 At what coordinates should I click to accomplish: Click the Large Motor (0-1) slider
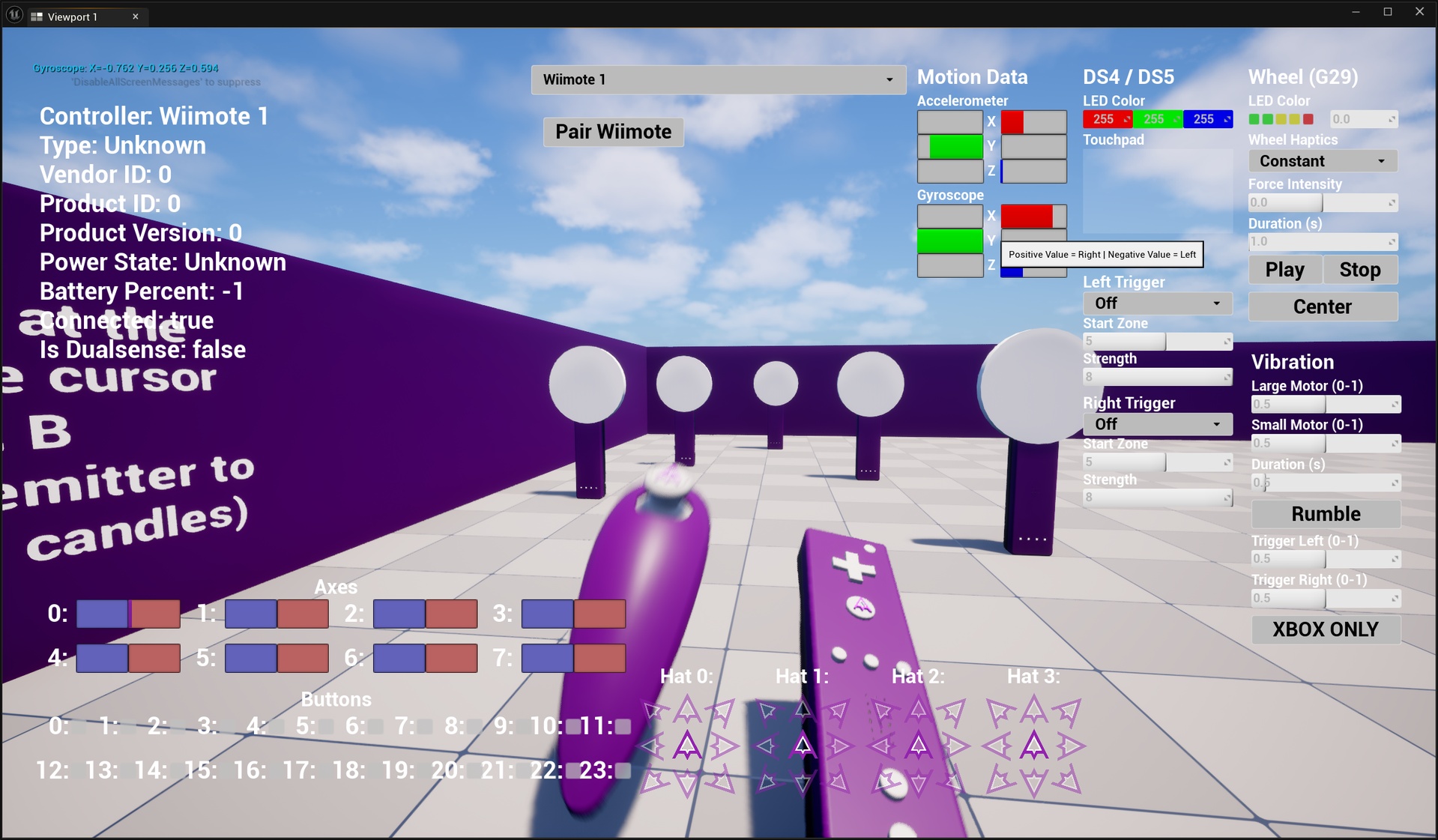1326,404
